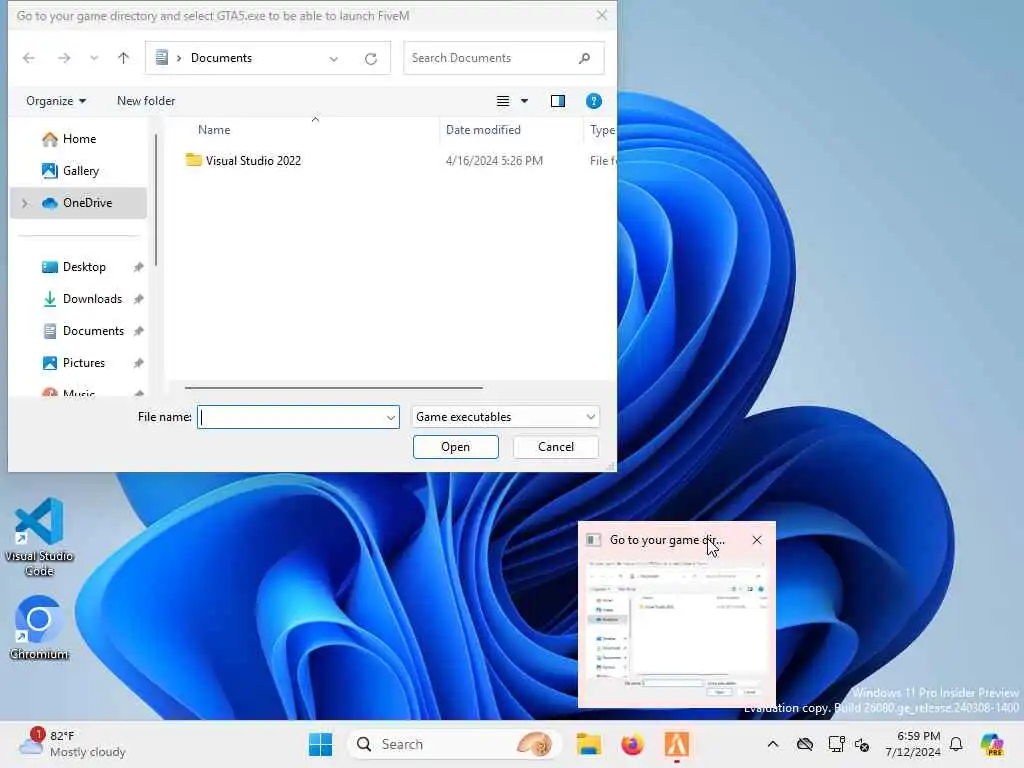
Task: Click the Documents address bar path
Action: point(221,58)
